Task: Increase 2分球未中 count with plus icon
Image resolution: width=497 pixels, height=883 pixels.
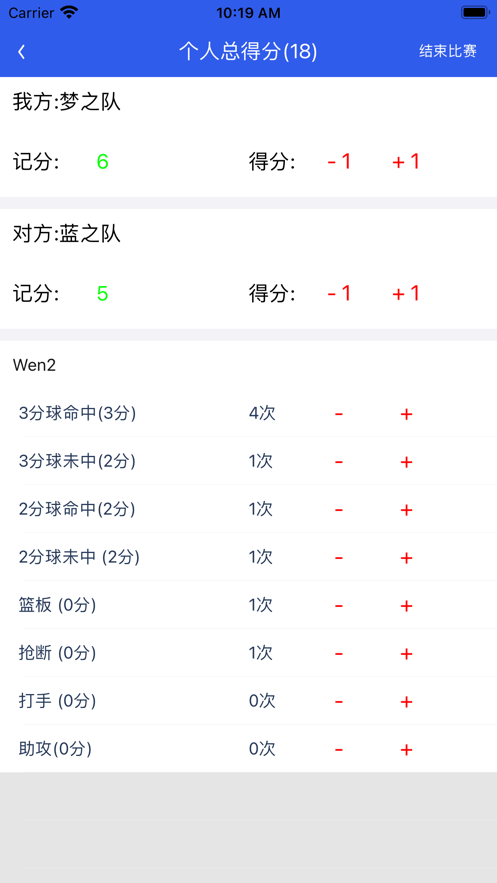Action: click(x=406, y=558)
